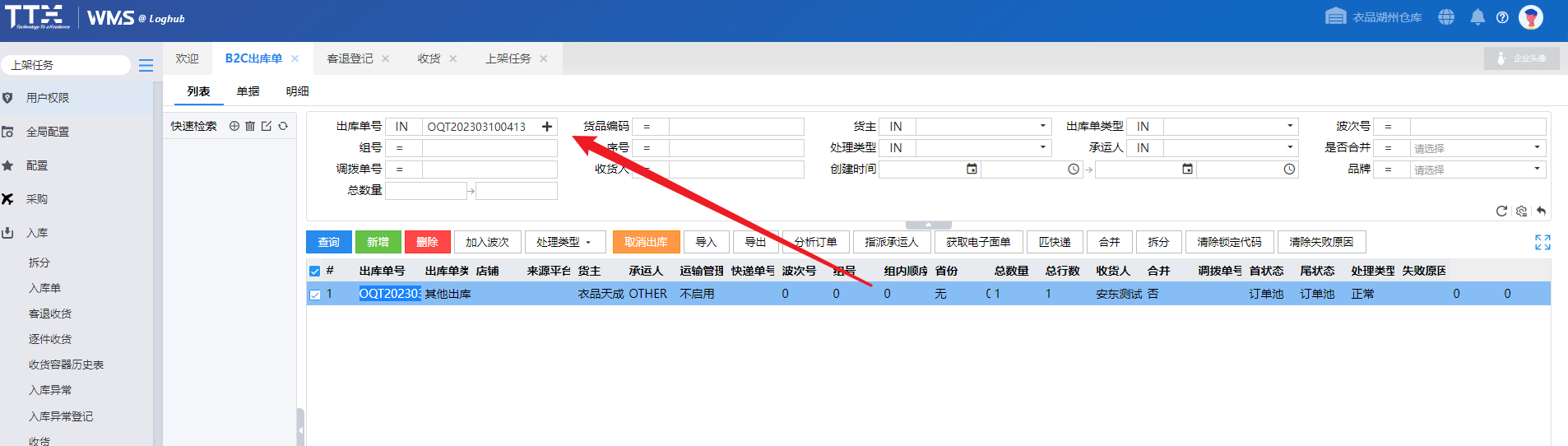Collapse the filter panel using up-arrow handle
This screenshot has height=446, width=1568.
[x=928, y=225]
